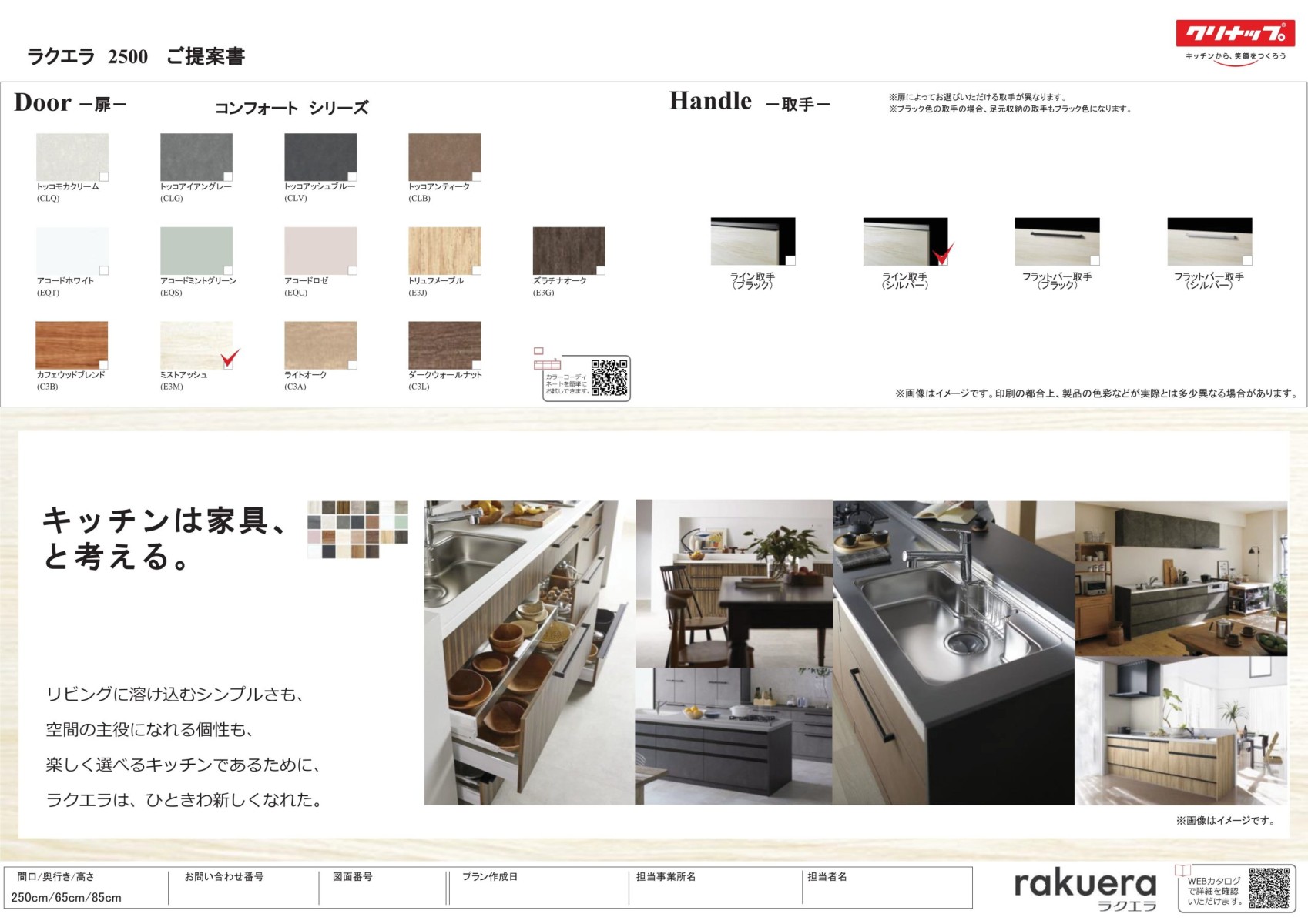Select the トッコアンティーク swatch
This screenshot has height=924, width=1308.
click(x=444, y=157)
